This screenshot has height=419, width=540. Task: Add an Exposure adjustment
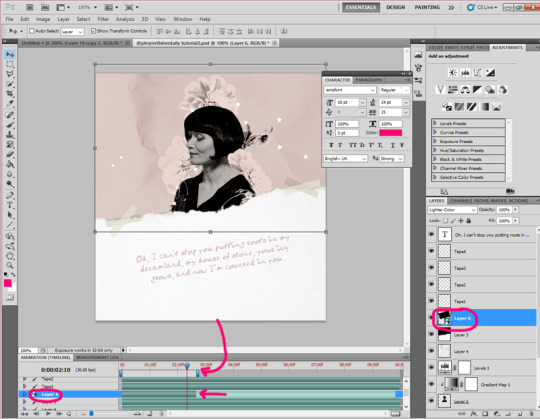[x=490, y=72]
